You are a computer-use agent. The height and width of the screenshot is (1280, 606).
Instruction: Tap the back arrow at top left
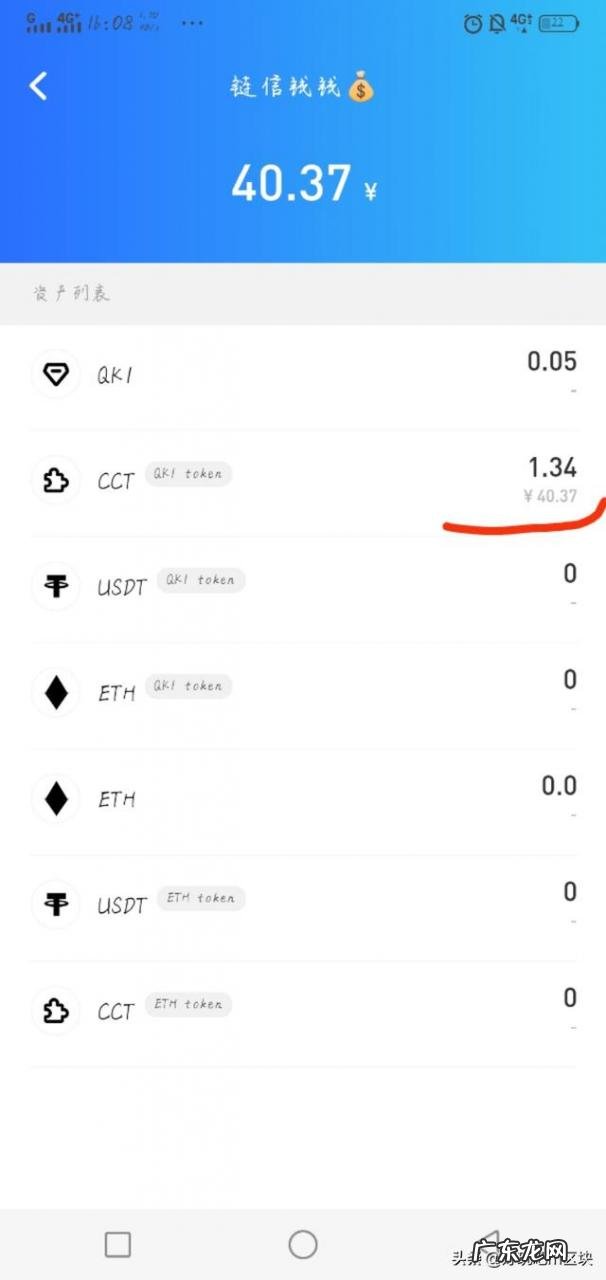pyautogui.click(x=38, y=86)
